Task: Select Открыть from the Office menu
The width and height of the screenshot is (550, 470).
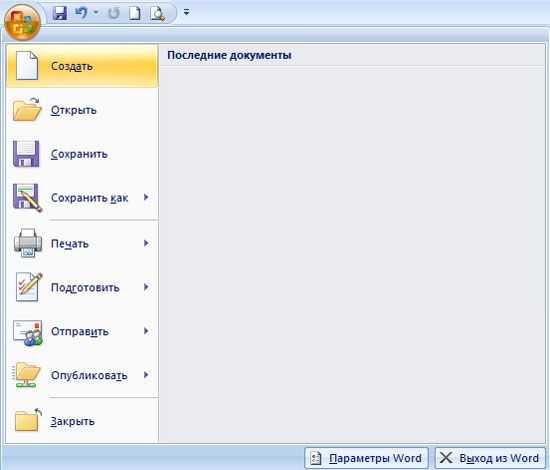Action: tap(82, 110)
